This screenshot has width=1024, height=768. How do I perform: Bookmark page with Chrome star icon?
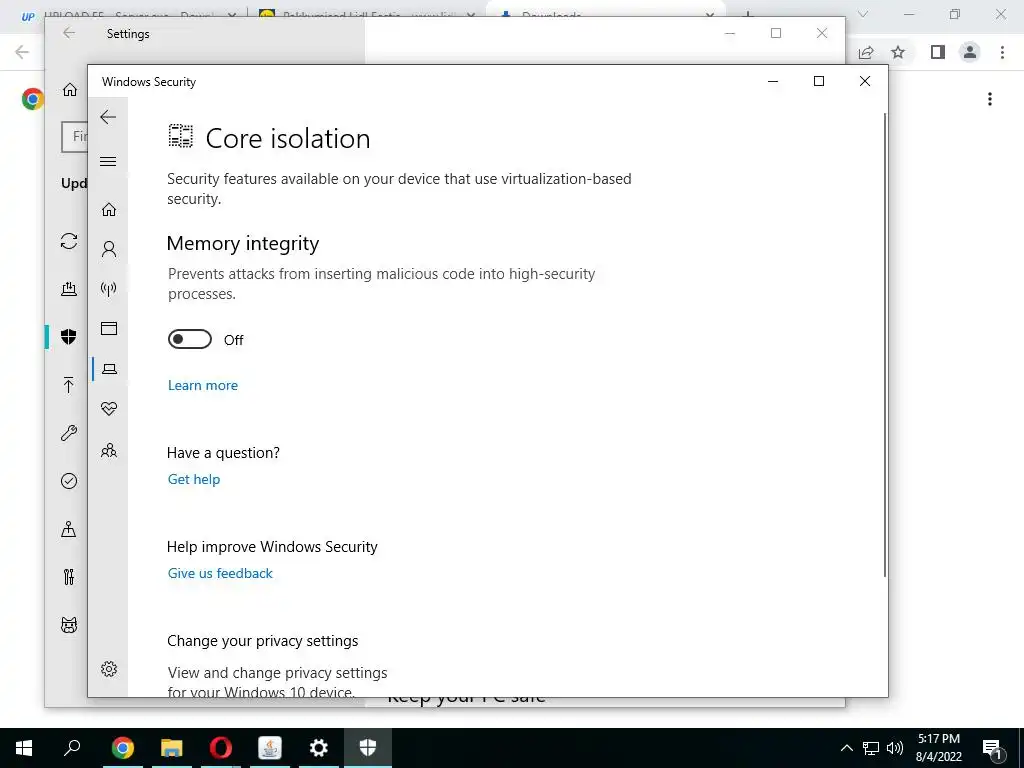899,52
